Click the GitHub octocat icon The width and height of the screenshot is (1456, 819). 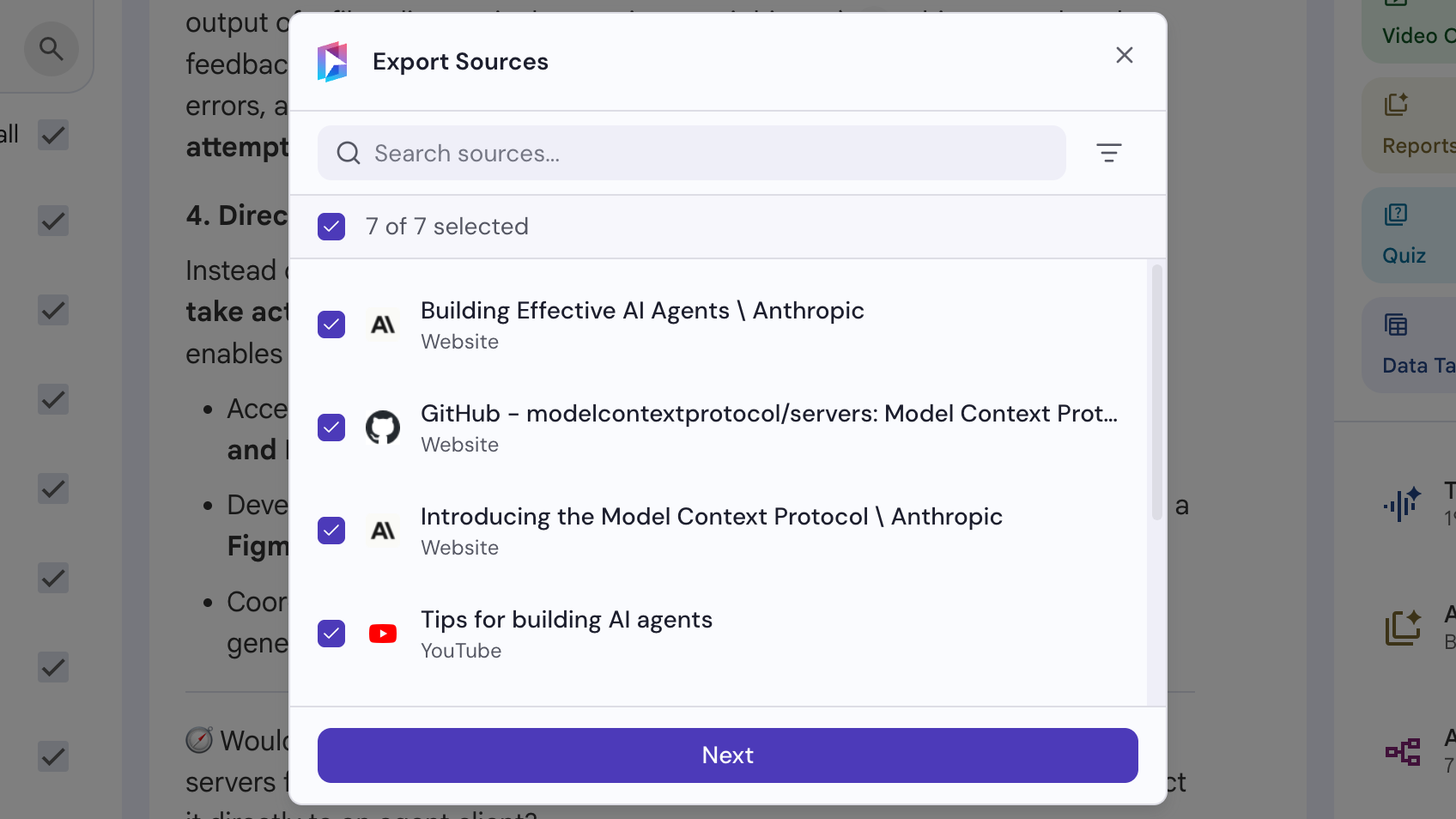coord(383,428)
